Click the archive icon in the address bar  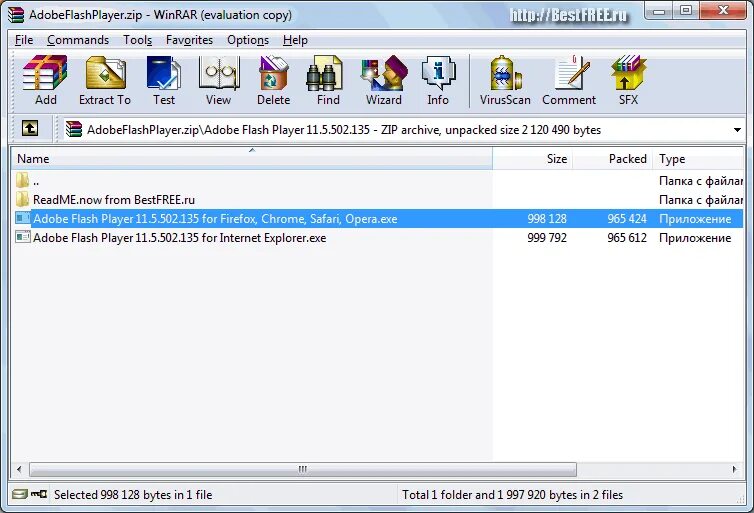(x=74, y=129)
